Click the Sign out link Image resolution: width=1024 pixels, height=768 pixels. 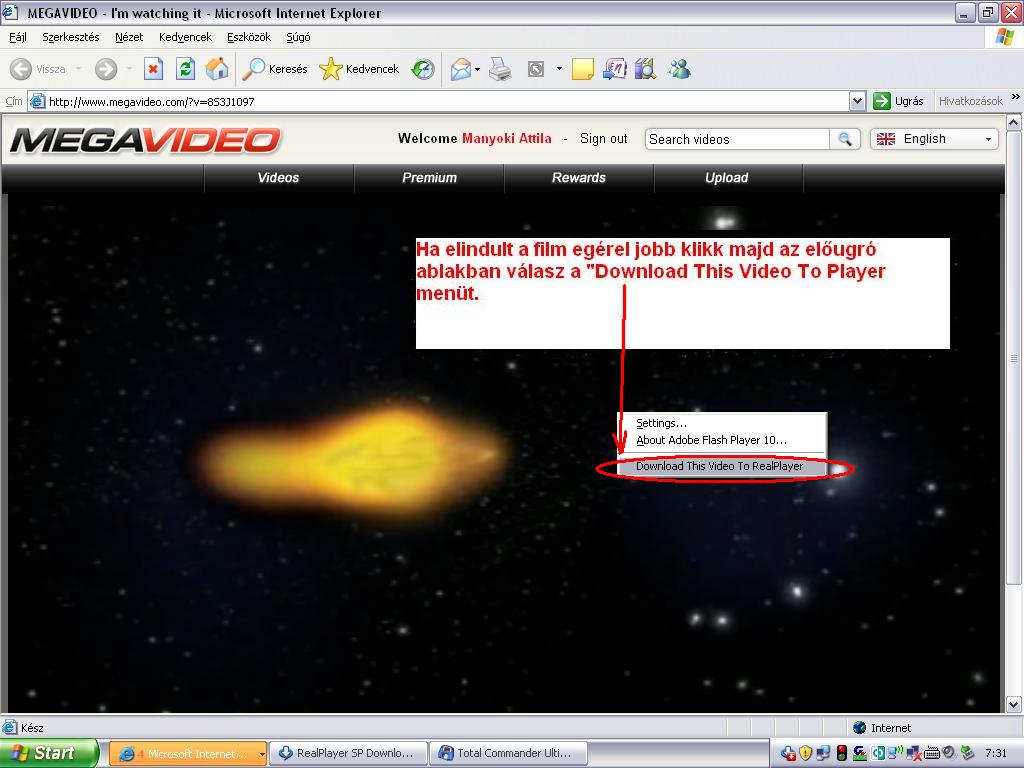click(603, 139)
